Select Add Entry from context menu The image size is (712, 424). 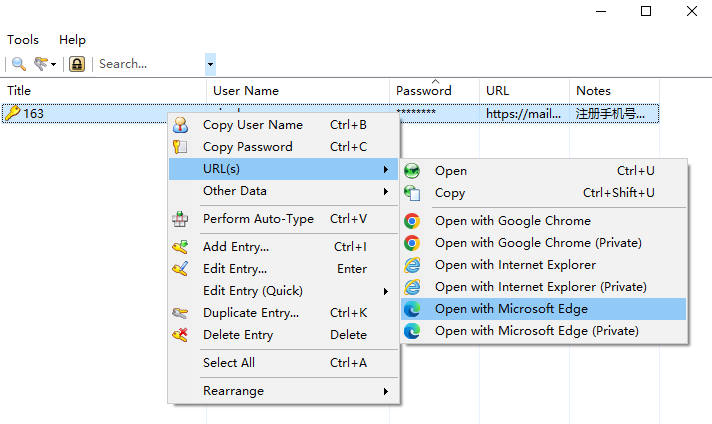(x=236, y=247)
